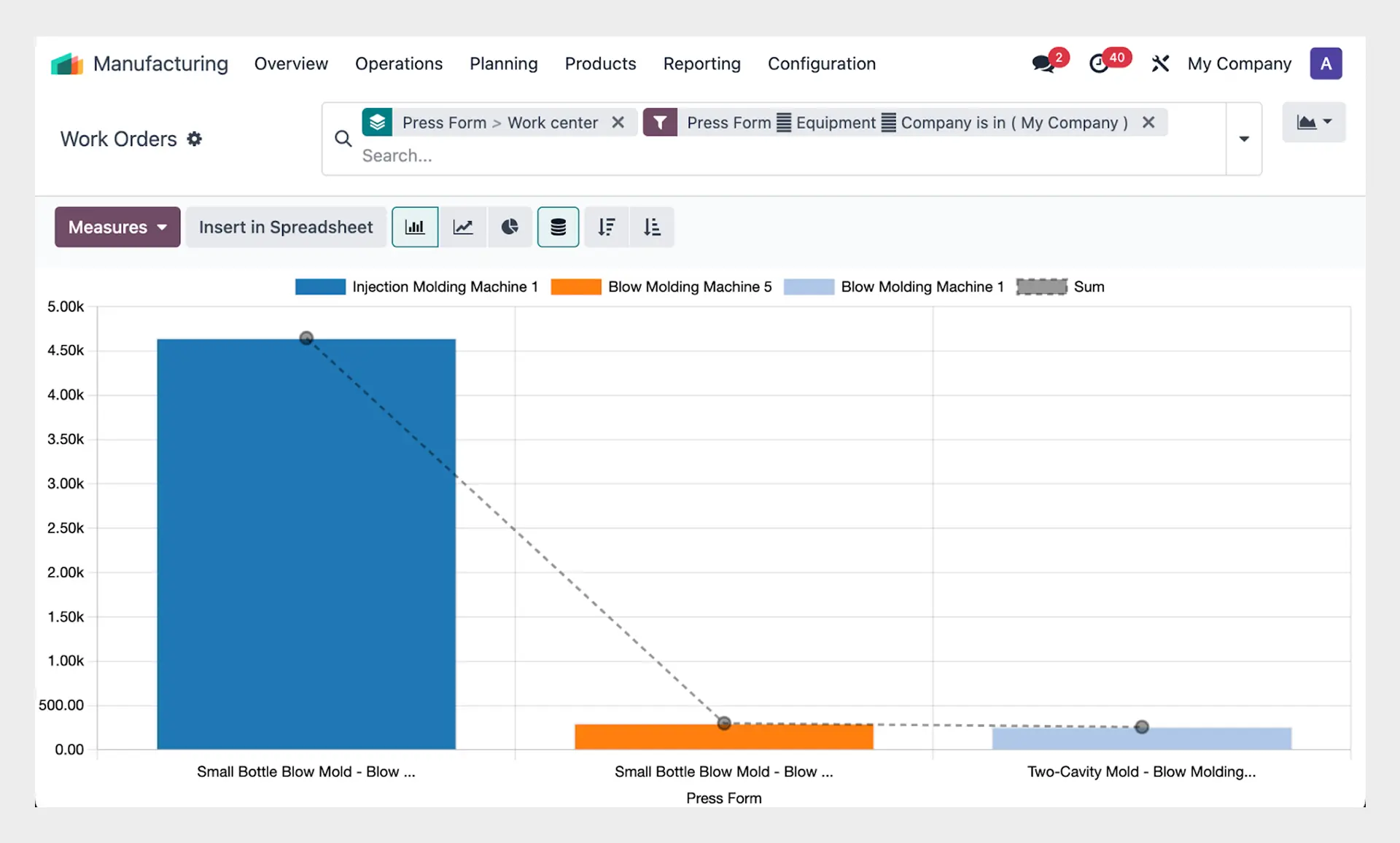Switch to bar chart view
The image size is (1400, 843).
pos(415,227)
